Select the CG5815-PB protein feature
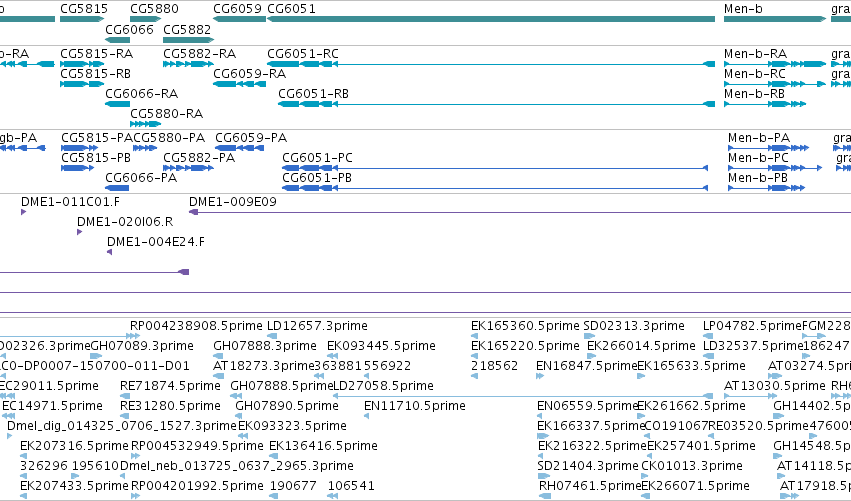Screen dimensions: 851x501 click(78, 168)
